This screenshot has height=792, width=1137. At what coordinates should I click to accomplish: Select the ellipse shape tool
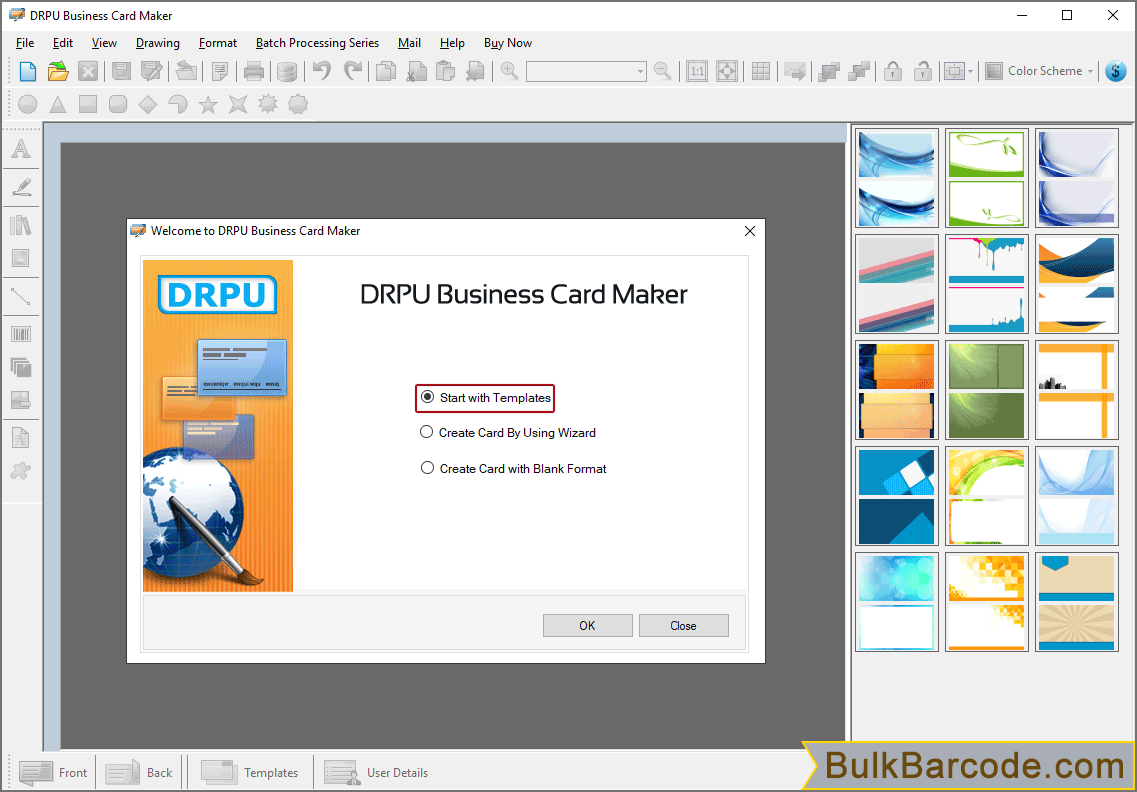click(x=28, y=104)
